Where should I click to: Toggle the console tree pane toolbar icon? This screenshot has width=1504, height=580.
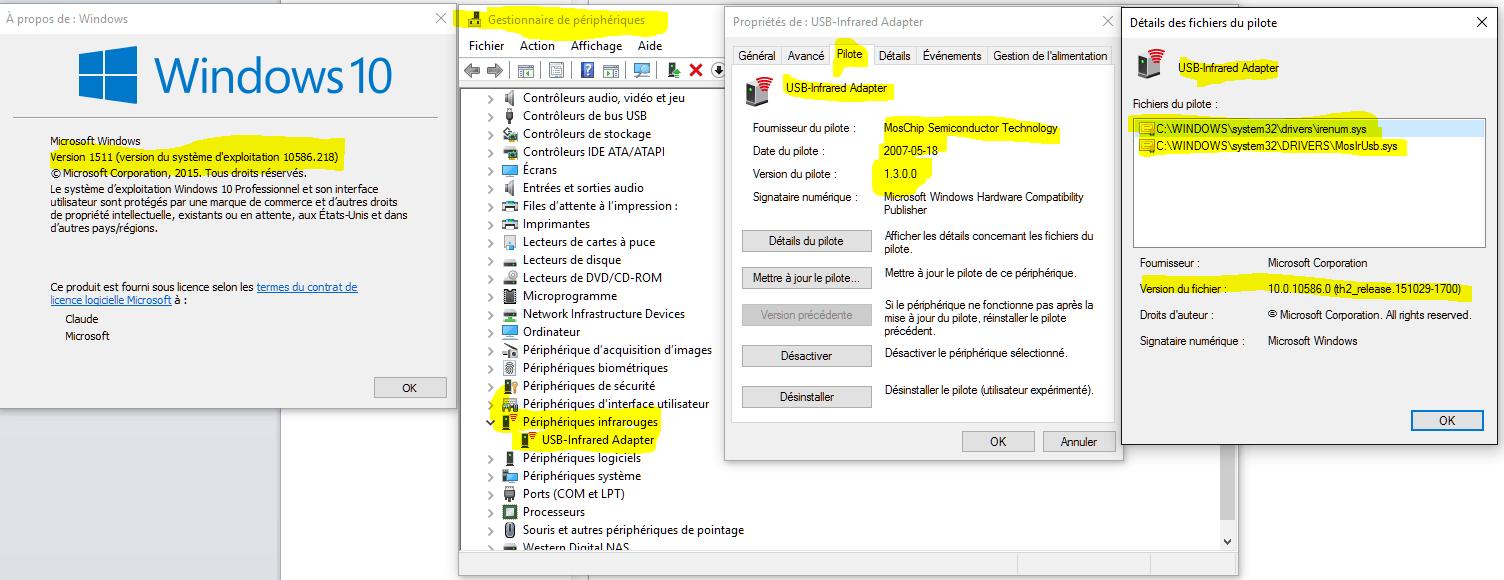(525, 70)
